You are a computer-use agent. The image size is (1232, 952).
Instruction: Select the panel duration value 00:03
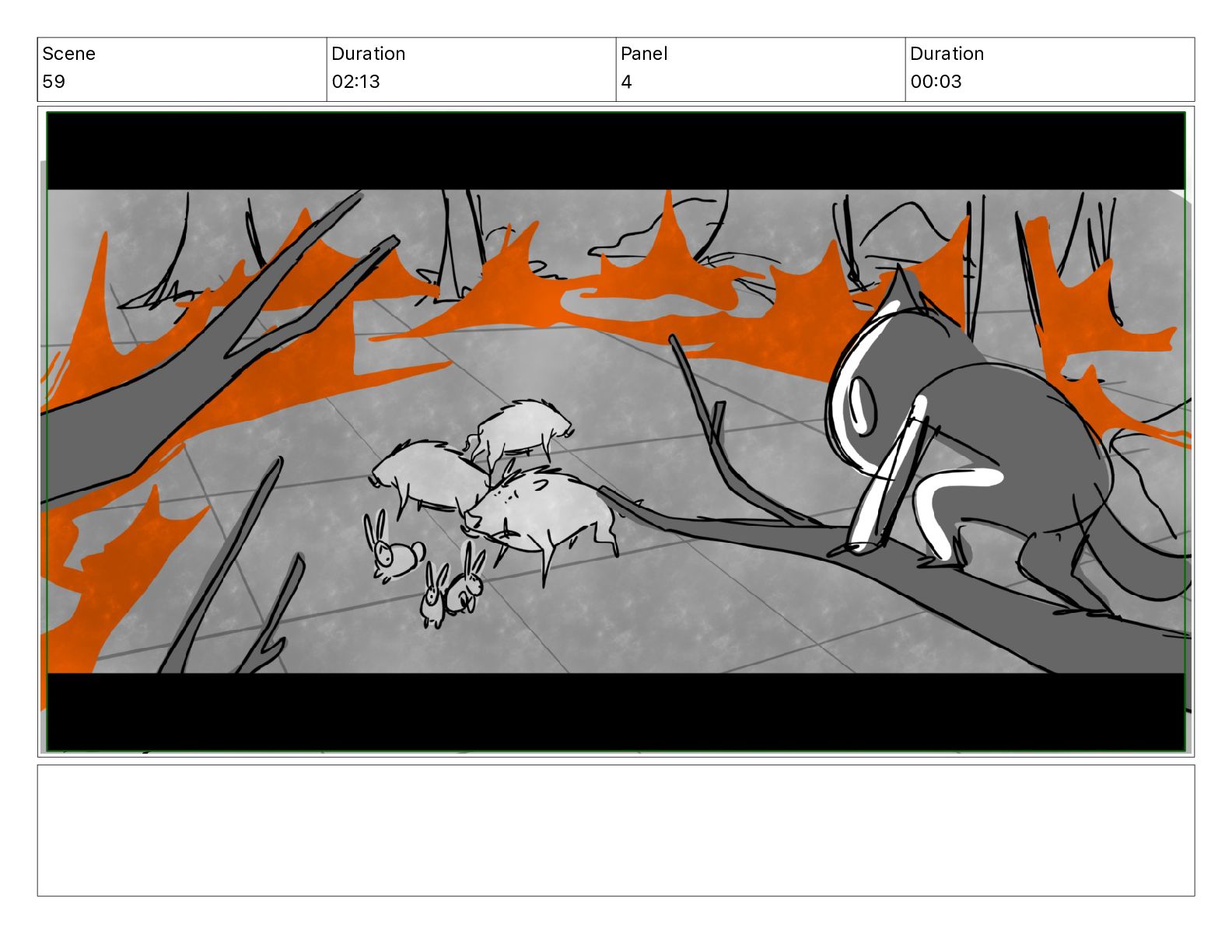pyautogui.click(x=936, y=82)
